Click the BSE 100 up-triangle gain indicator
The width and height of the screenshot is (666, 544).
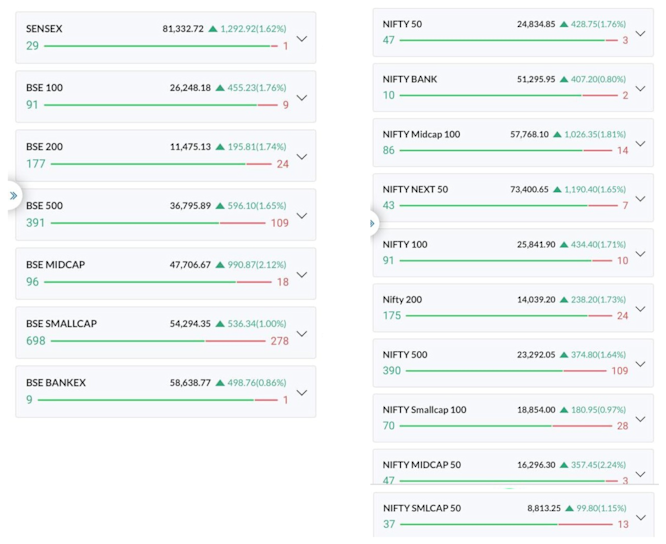pos(220,88)
